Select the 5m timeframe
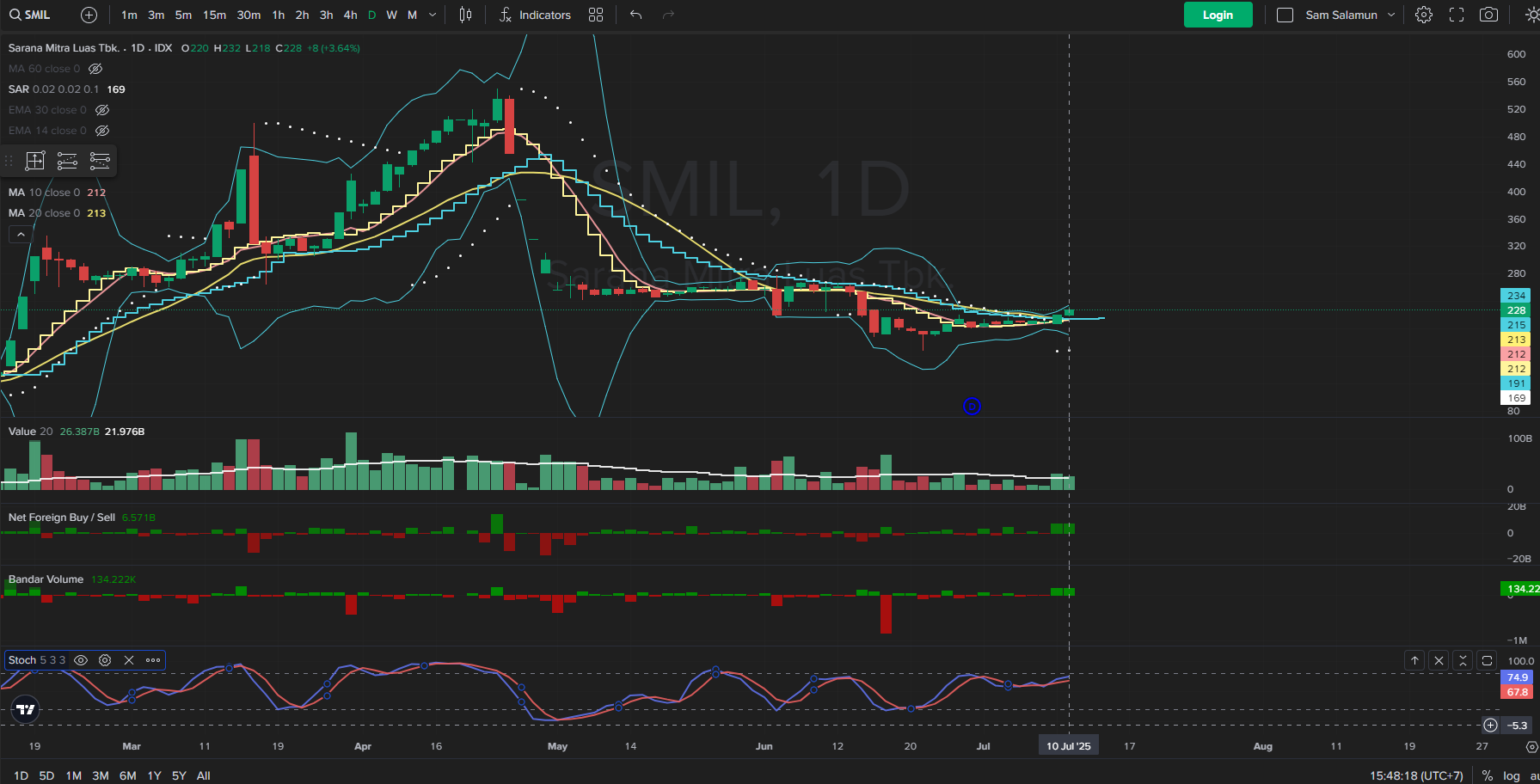The width and height of the screenshot is (1540, 784). click(x=183, y=15)
